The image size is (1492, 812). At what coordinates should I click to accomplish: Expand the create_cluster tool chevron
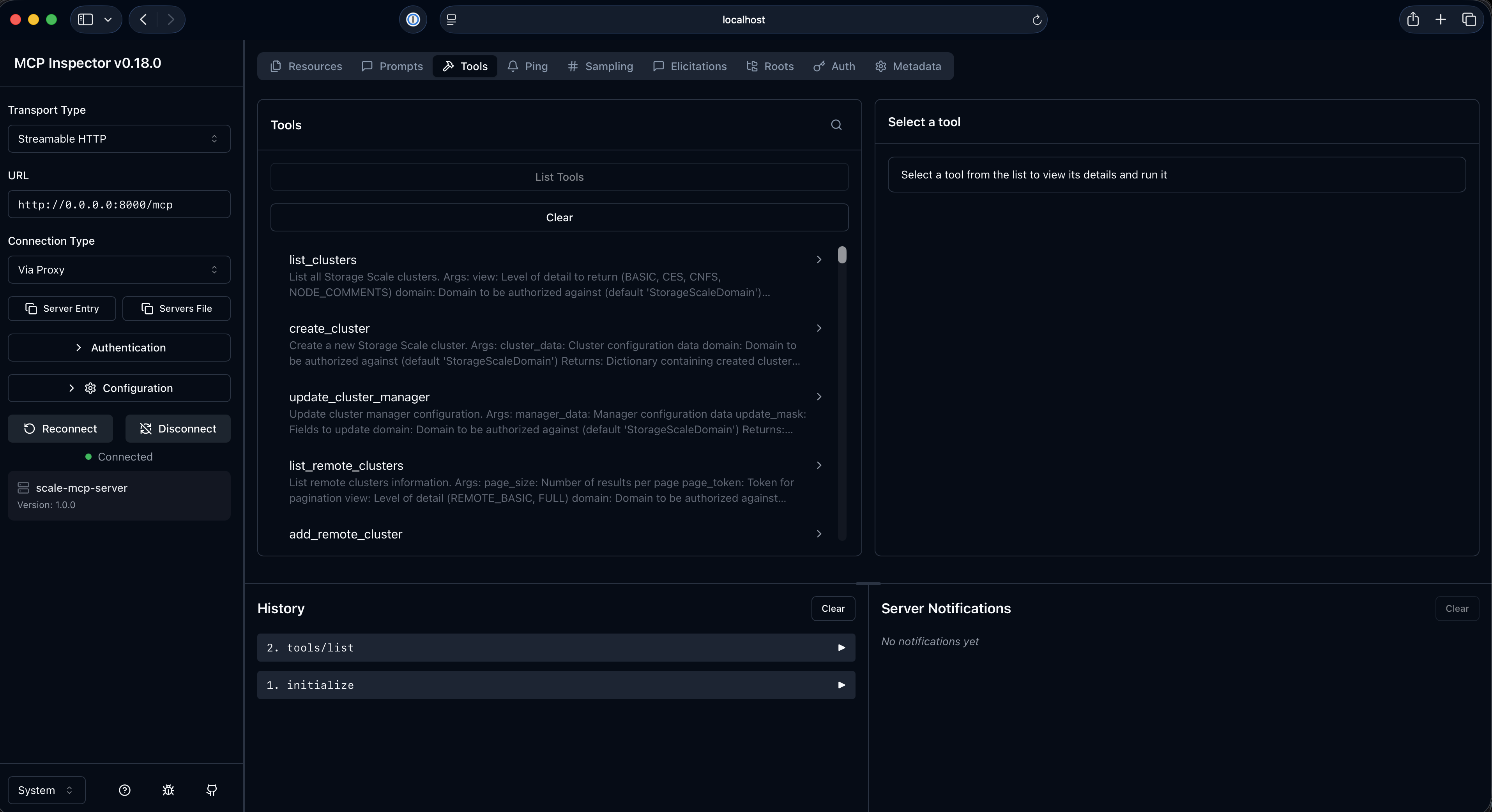819,328
